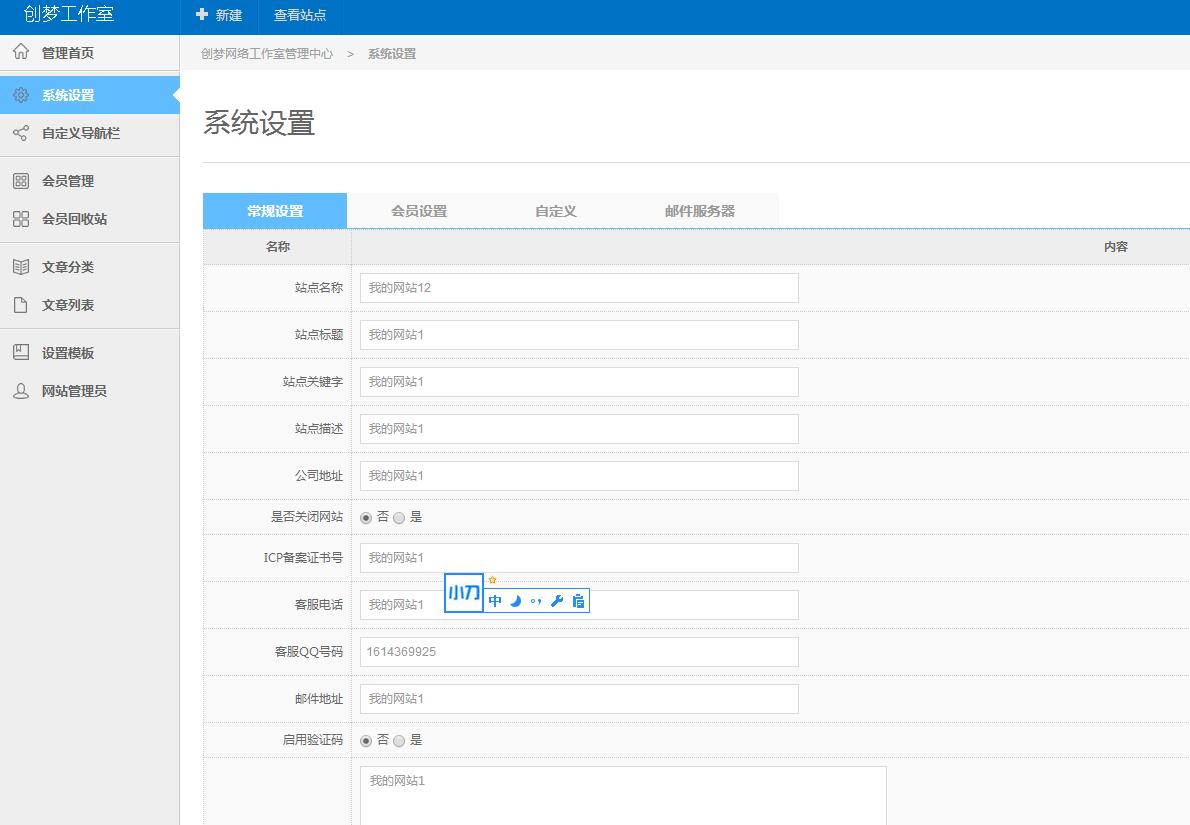1190x825 pixels.
Task: Switch to the 会员设置 tab
Action: (x=419, y=211)
